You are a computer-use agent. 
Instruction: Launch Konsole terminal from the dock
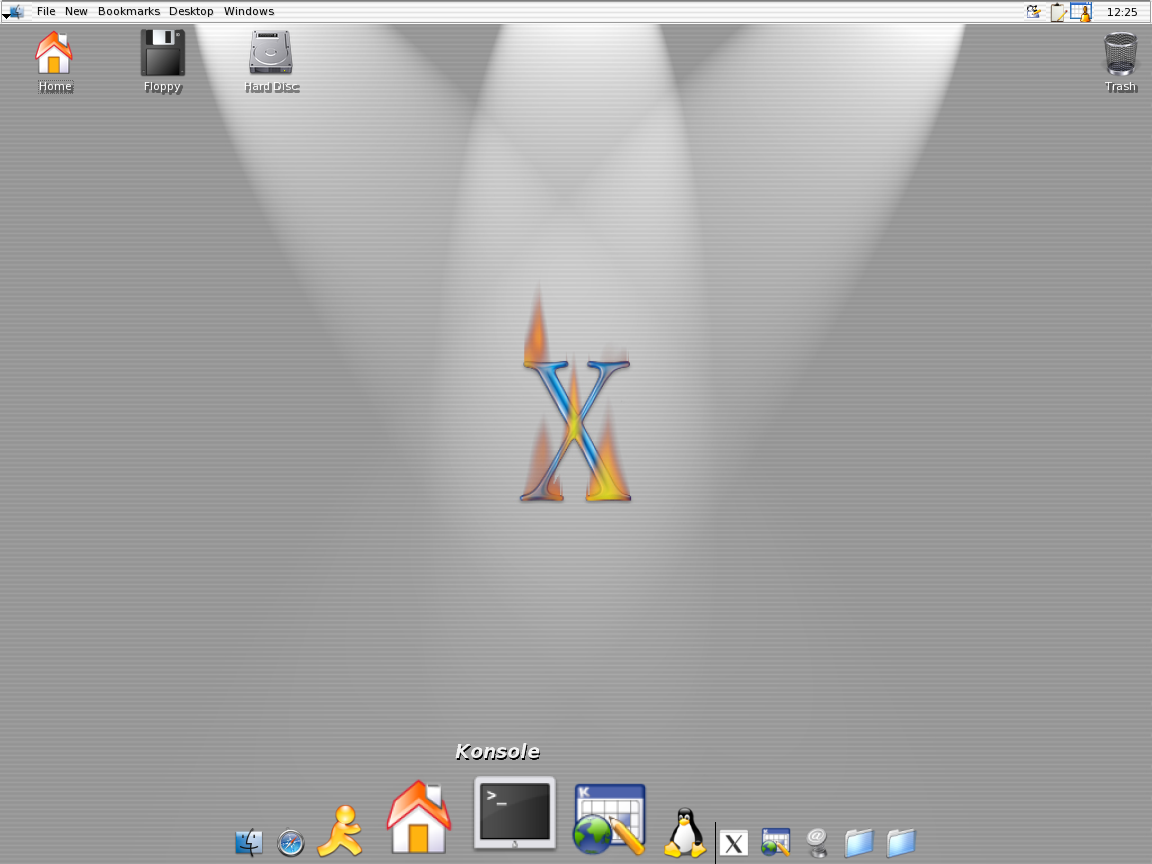[514, 812]
